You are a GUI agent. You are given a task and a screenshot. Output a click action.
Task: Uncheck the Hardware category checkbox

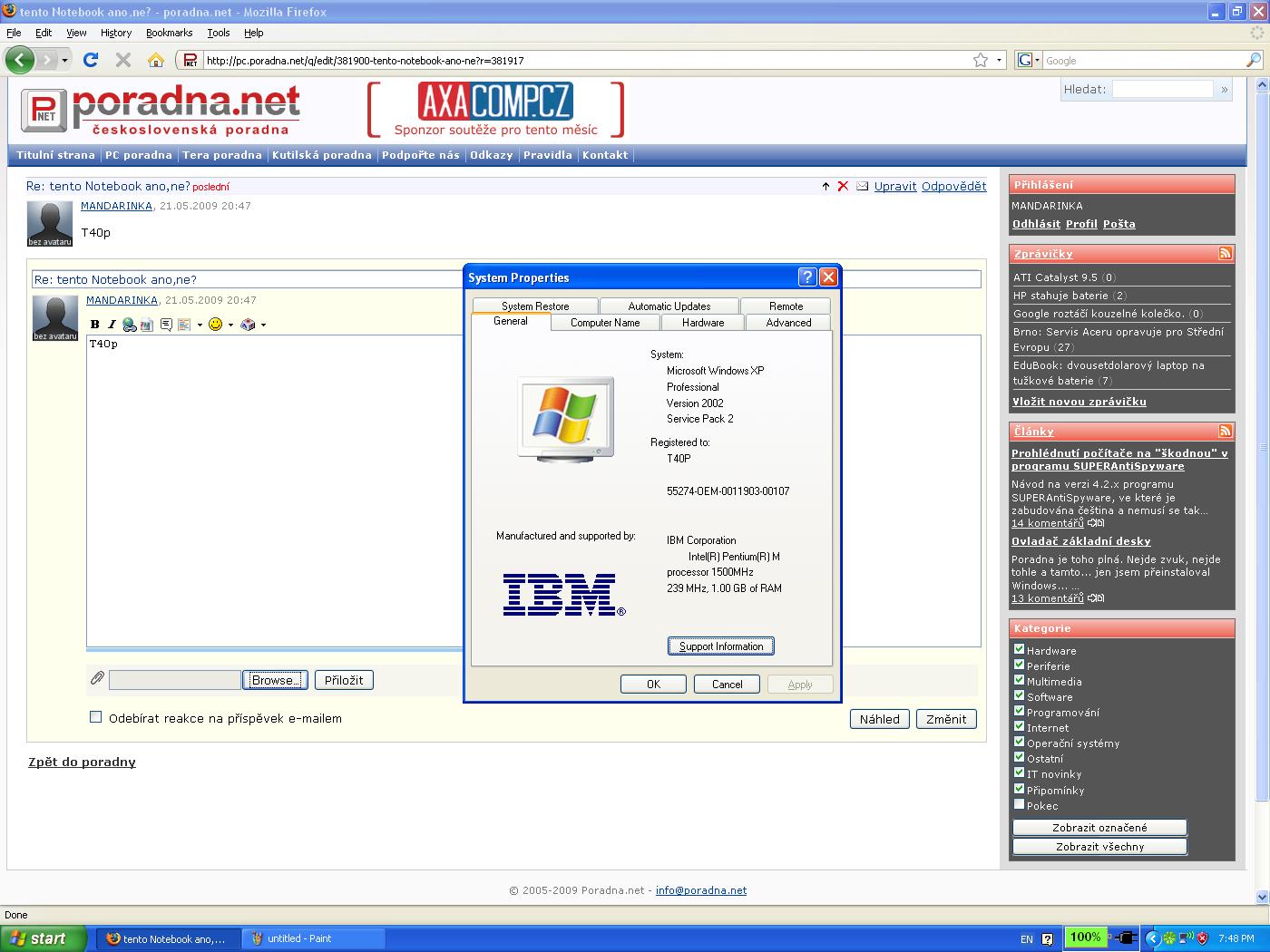tap(1019, 649)
